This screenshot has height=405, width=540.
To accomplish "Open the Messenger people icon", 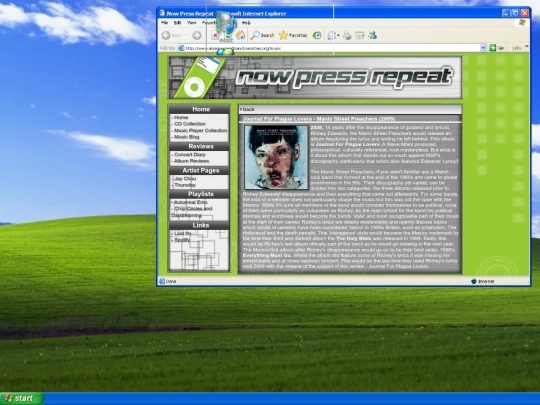I will point(373,35).
